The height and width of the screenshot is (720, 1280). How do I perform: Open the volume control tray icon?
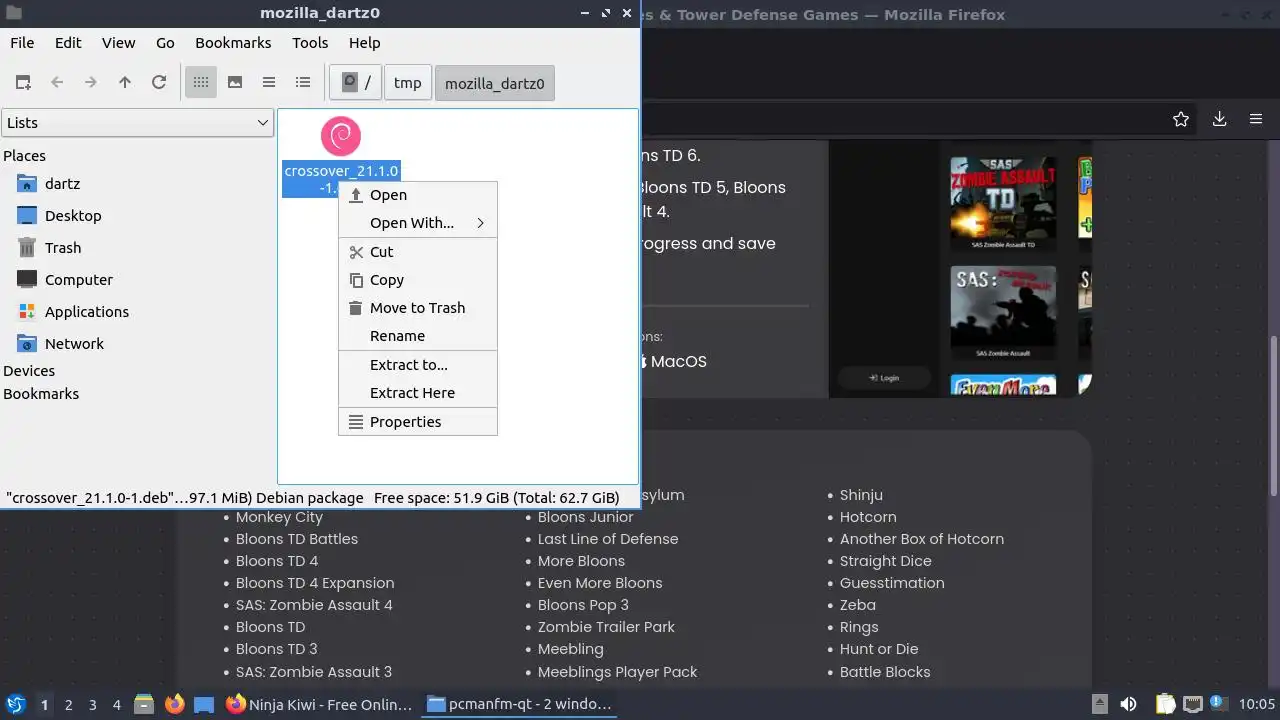pyautogui.click(x=1128, y=704)
